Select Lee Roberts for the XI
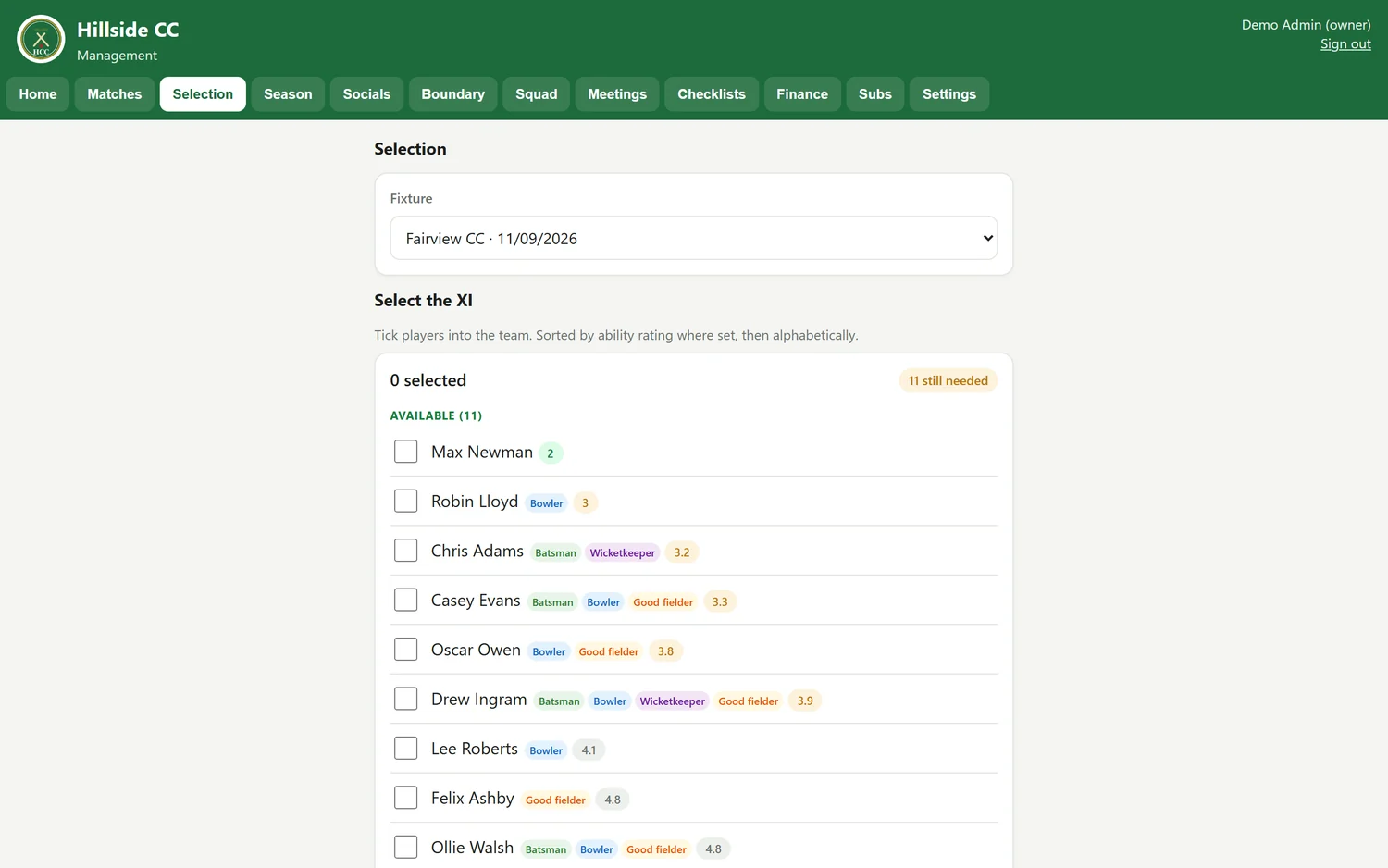 405,749
